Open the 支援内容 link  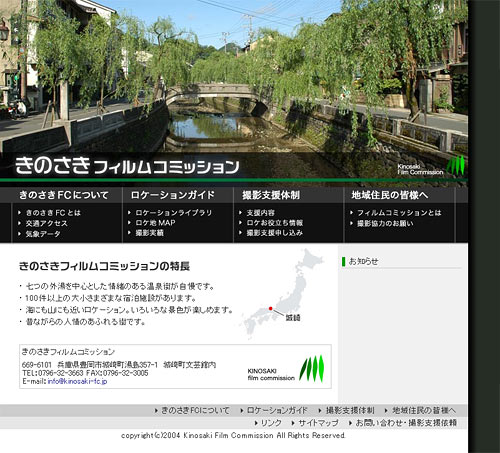(261, 213)
